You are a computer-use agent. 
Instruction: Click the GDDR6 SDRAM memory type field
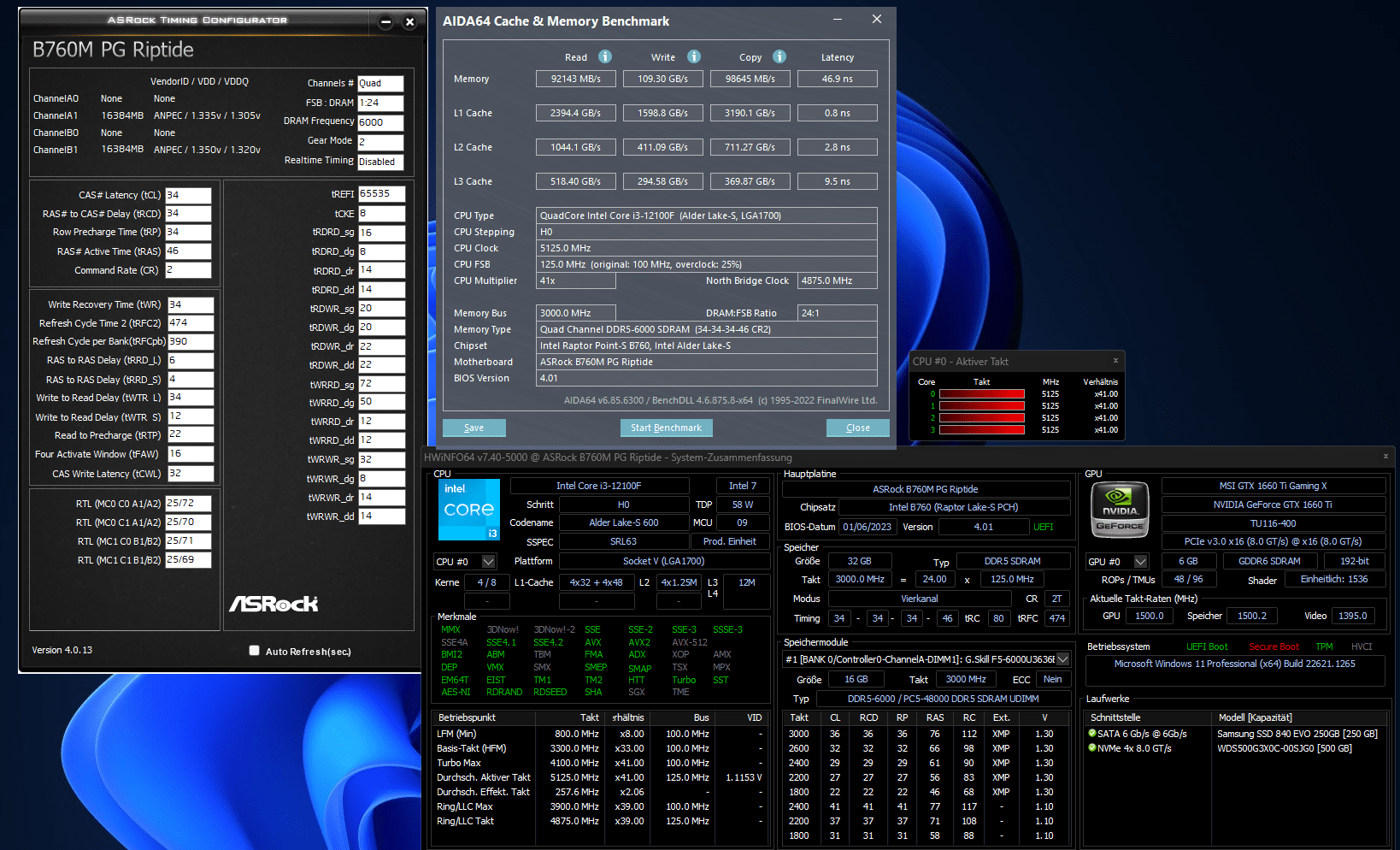[x=1270, y=561]
